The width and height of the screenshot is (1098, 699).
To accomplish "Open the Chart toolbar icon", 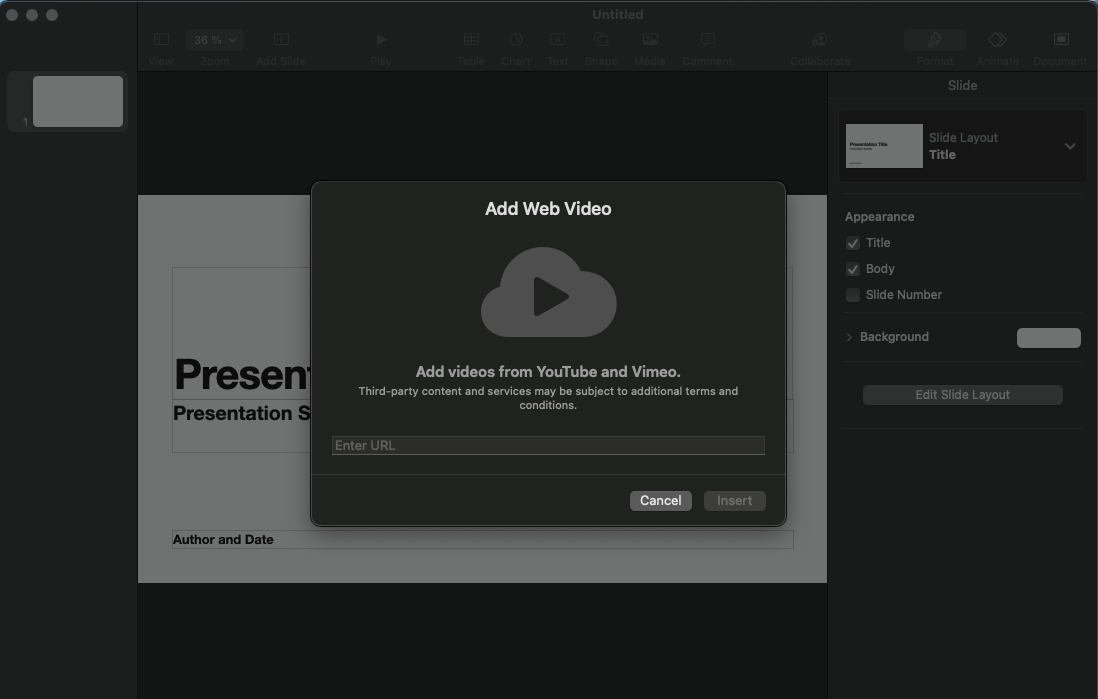I will point(516,40).
